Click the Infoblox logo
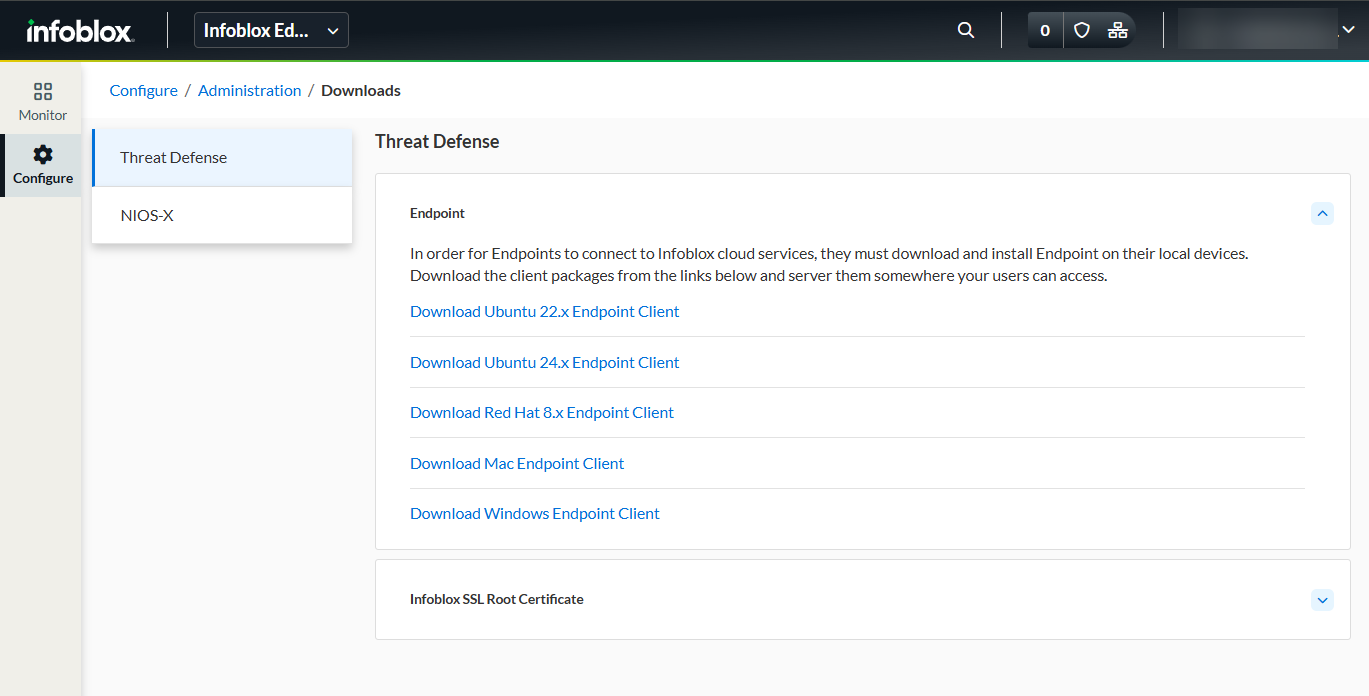 pos(79,31)
